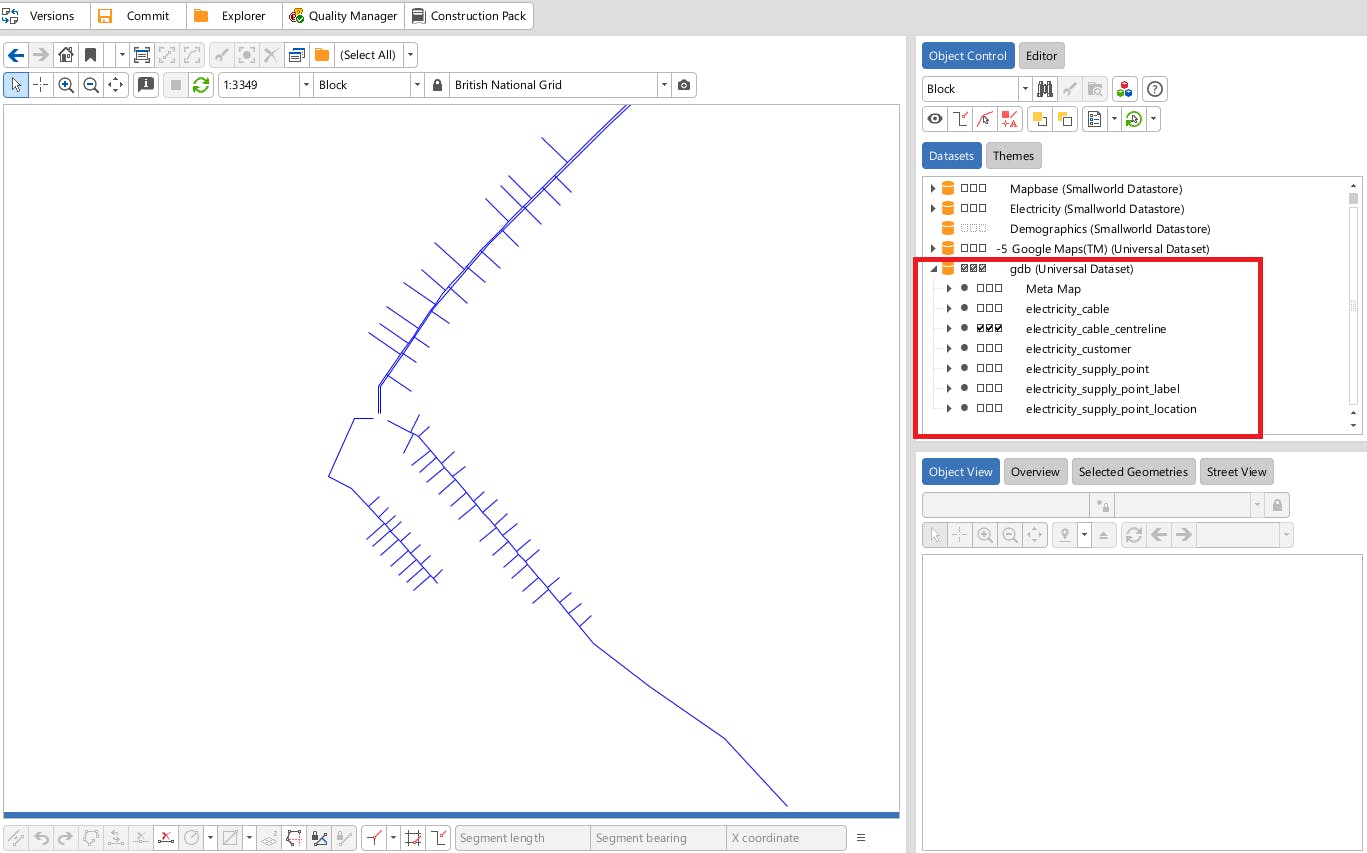The width and height of the screenshot is (1367, 853).
Task: Click the line with pointer selectability icon
Action: coord(985,119)
